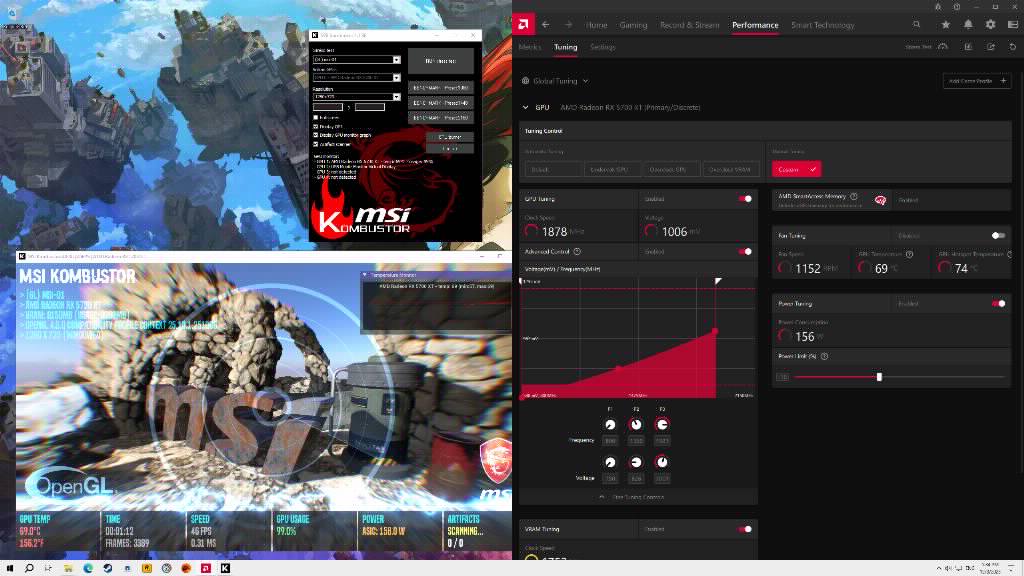Open Steam from the taskbar
Image resolution: width=1024 pixels, height=576 pixels.
(107, 568)
